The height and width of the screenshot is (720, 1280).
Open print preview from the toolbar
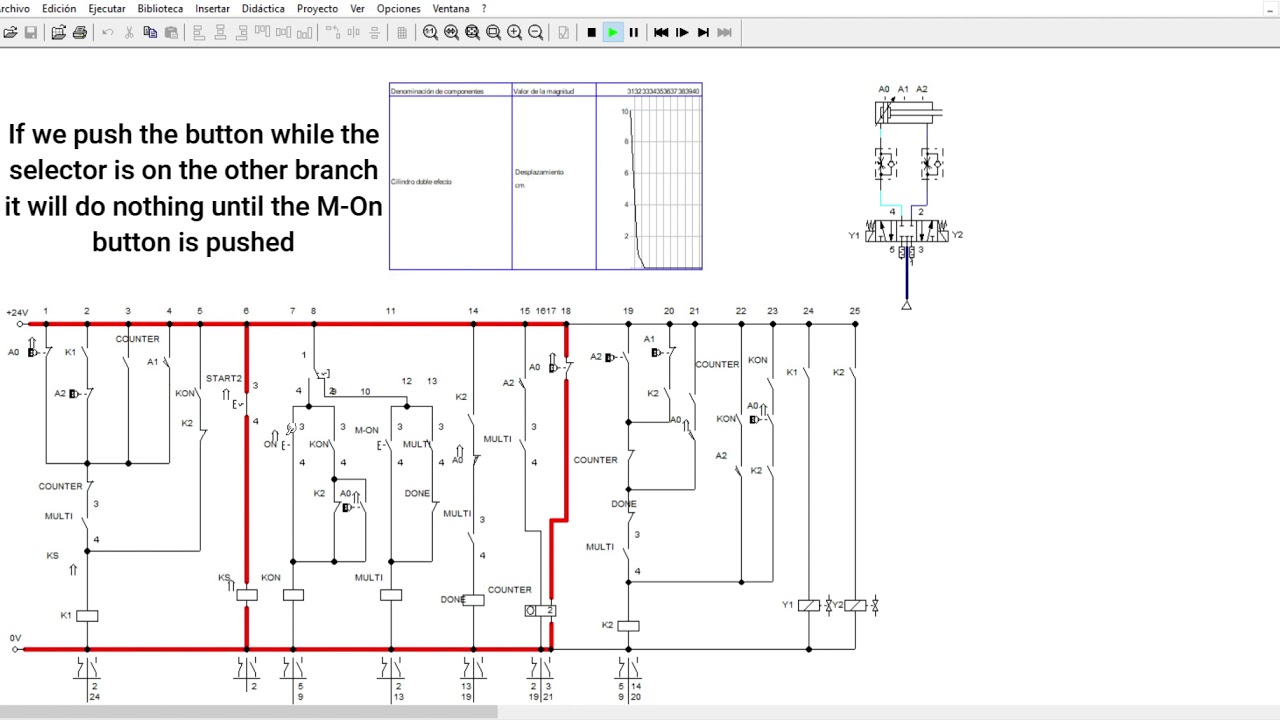[59, 33]
